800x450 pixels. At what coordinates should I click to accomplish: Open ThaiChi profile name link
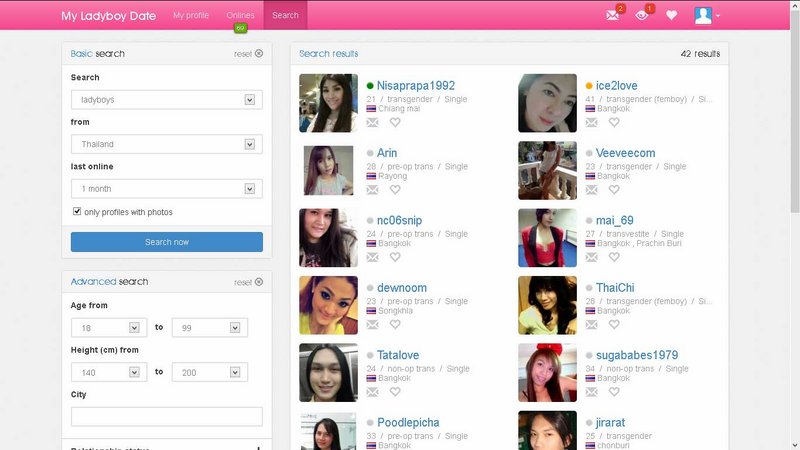pyautogui.click(x=615, y=288)
